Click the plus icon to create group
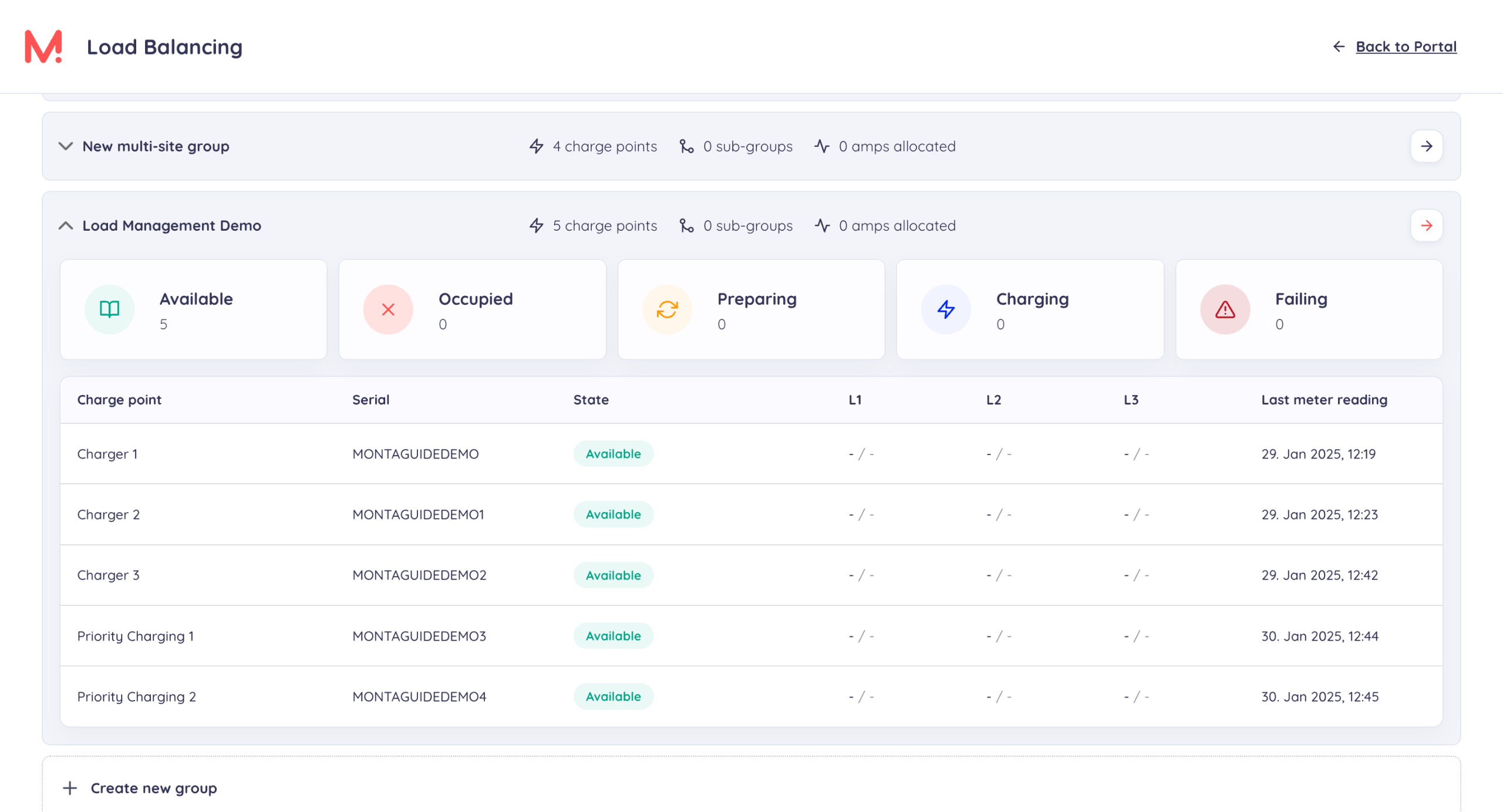This screenshot has width=1503, height=812. click(70, 788)
